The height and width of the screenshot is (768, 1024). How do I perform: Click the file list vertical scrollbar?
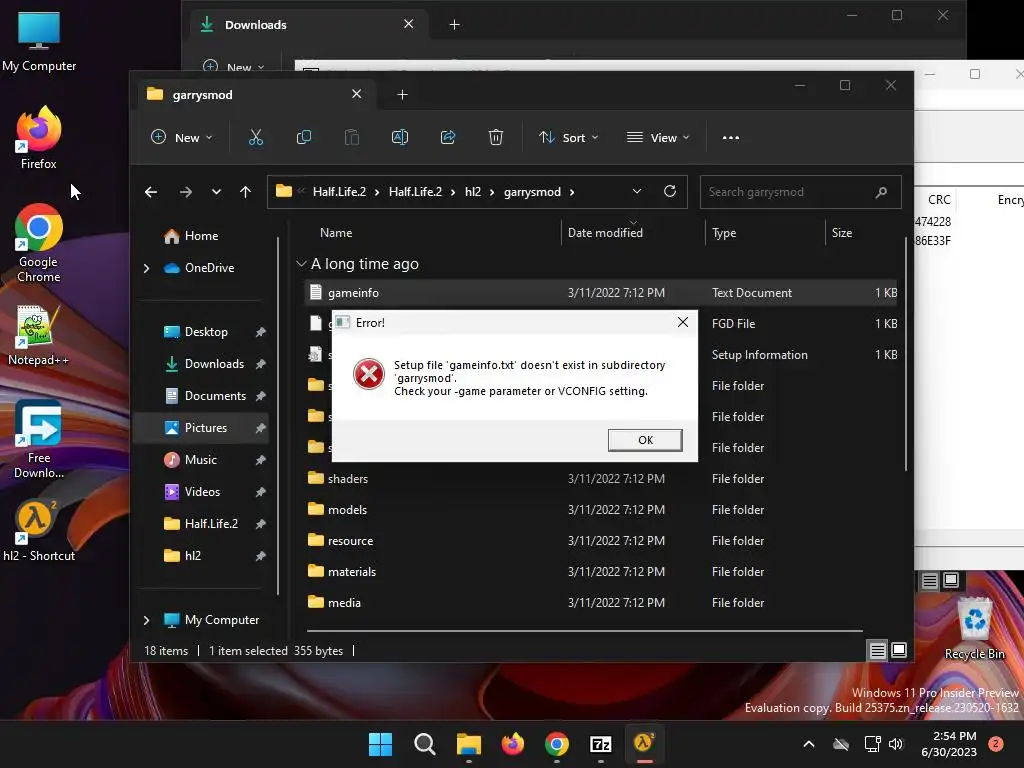pyautogui.click(x=905, y=354)
